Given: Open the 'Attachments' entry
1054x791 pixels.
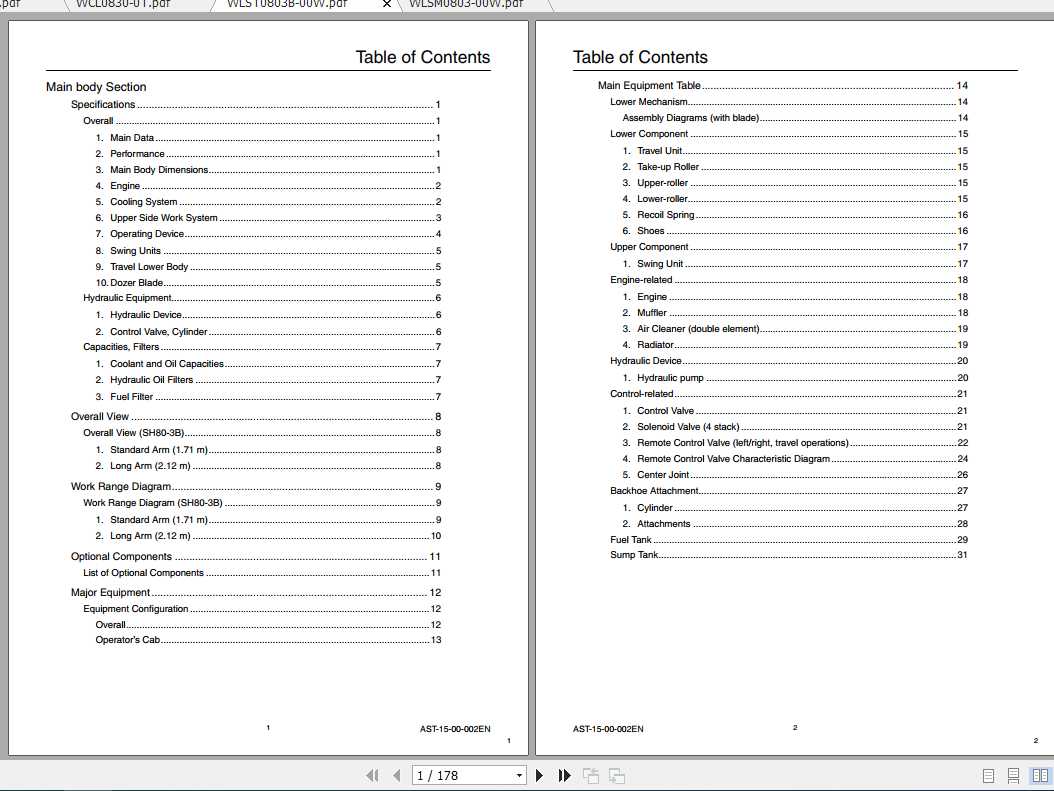Looking at the screenshot, I should (795, 524).
